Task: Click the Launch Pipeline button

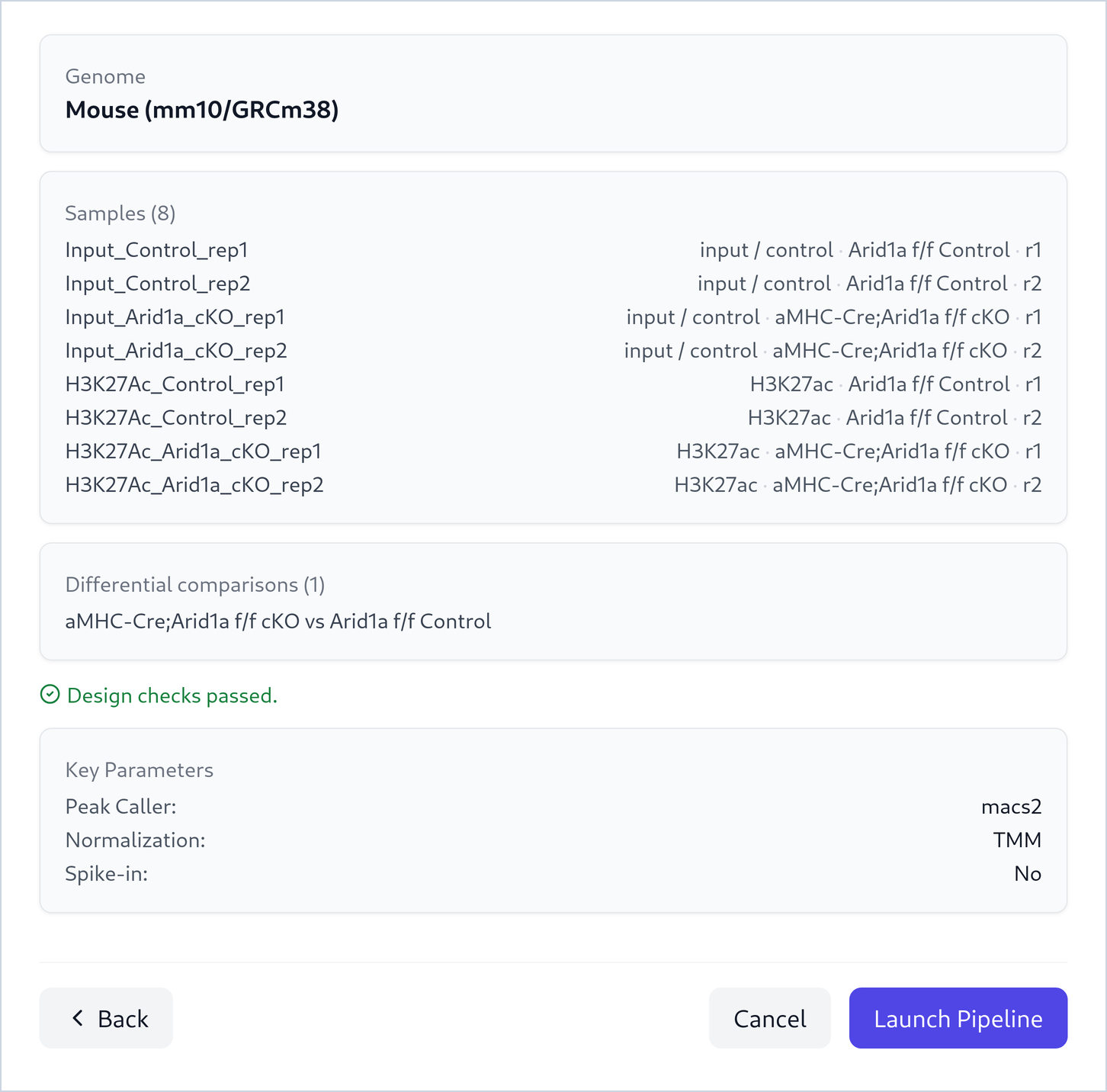Action: click(958, 1018)
